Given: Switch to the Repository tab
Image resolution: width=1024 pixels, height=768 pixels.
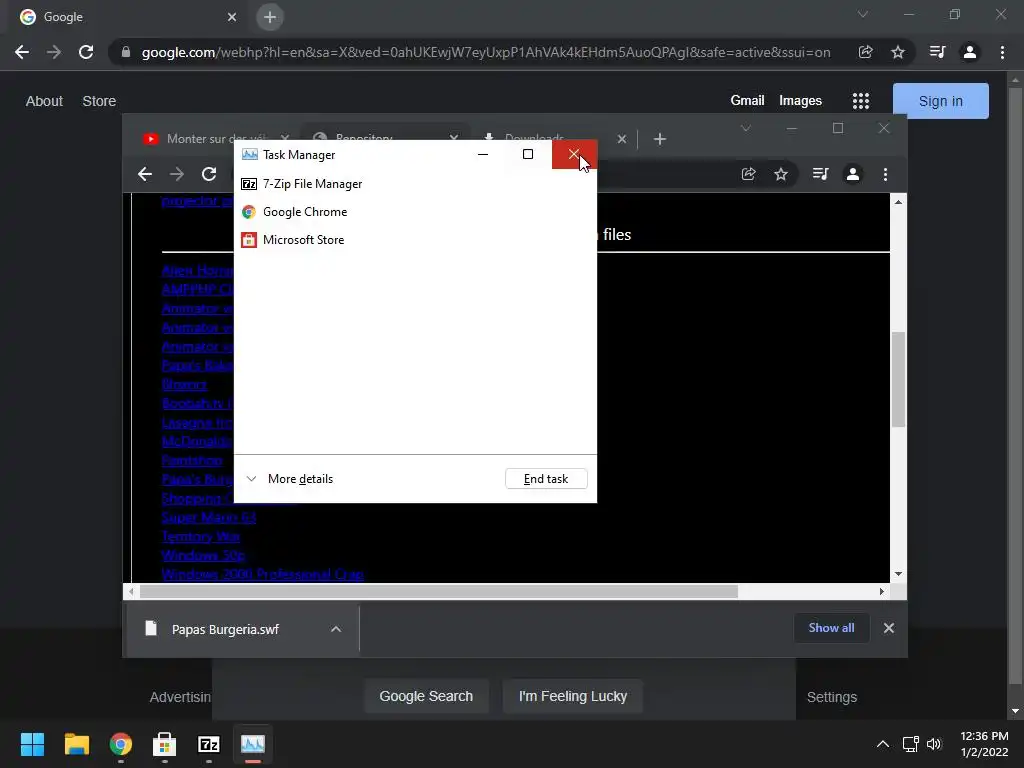Looking at the screenshot, I should (x=385, y=137).
